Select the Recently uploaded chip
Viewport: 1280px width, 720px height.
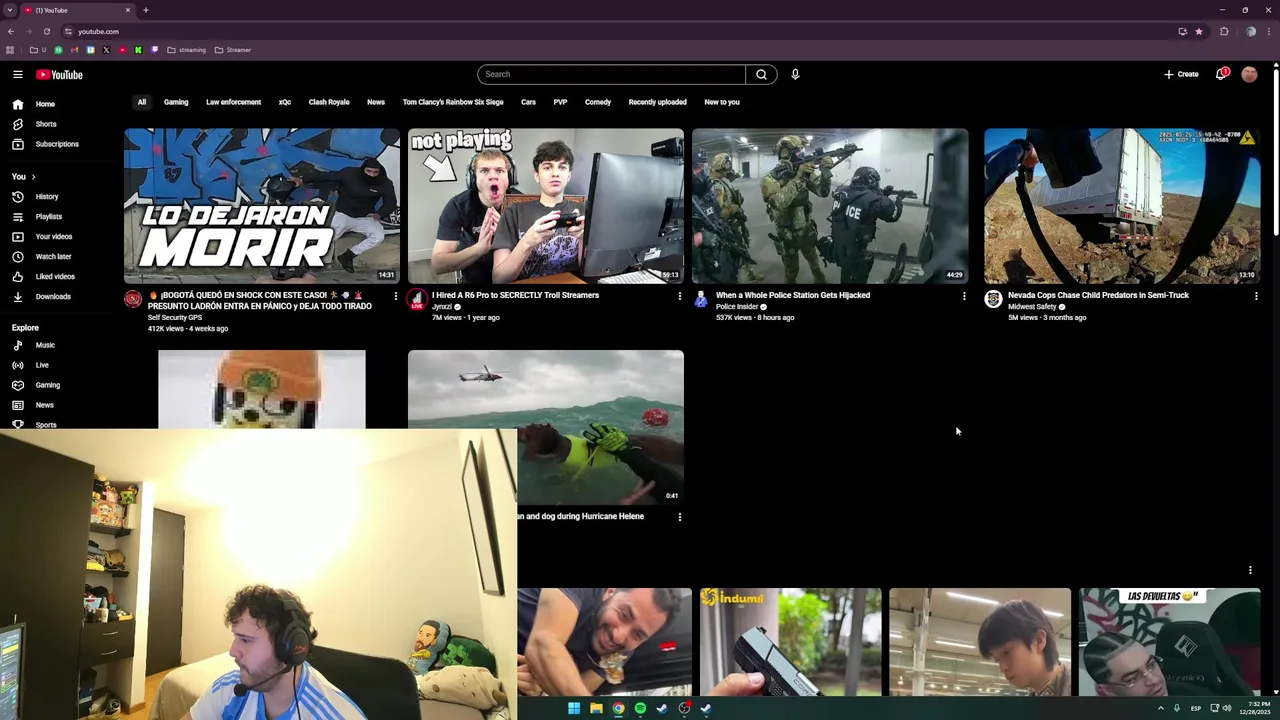tap(657, 102)
